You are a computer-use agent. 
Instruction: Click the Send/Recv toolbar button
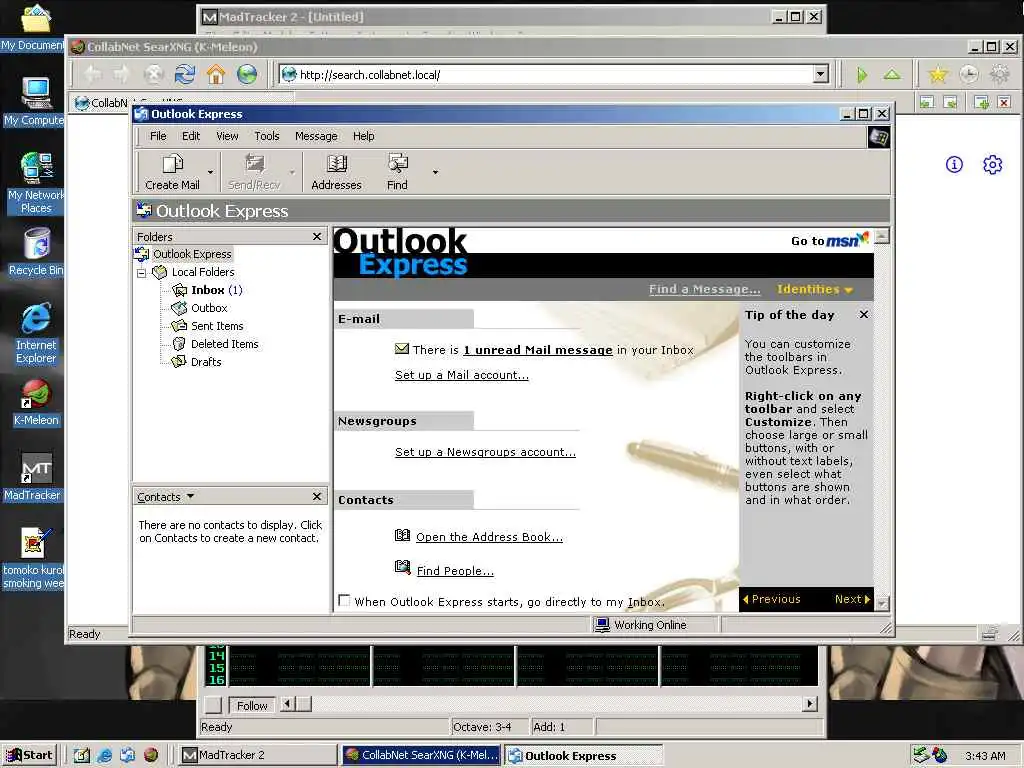(253, 171)
